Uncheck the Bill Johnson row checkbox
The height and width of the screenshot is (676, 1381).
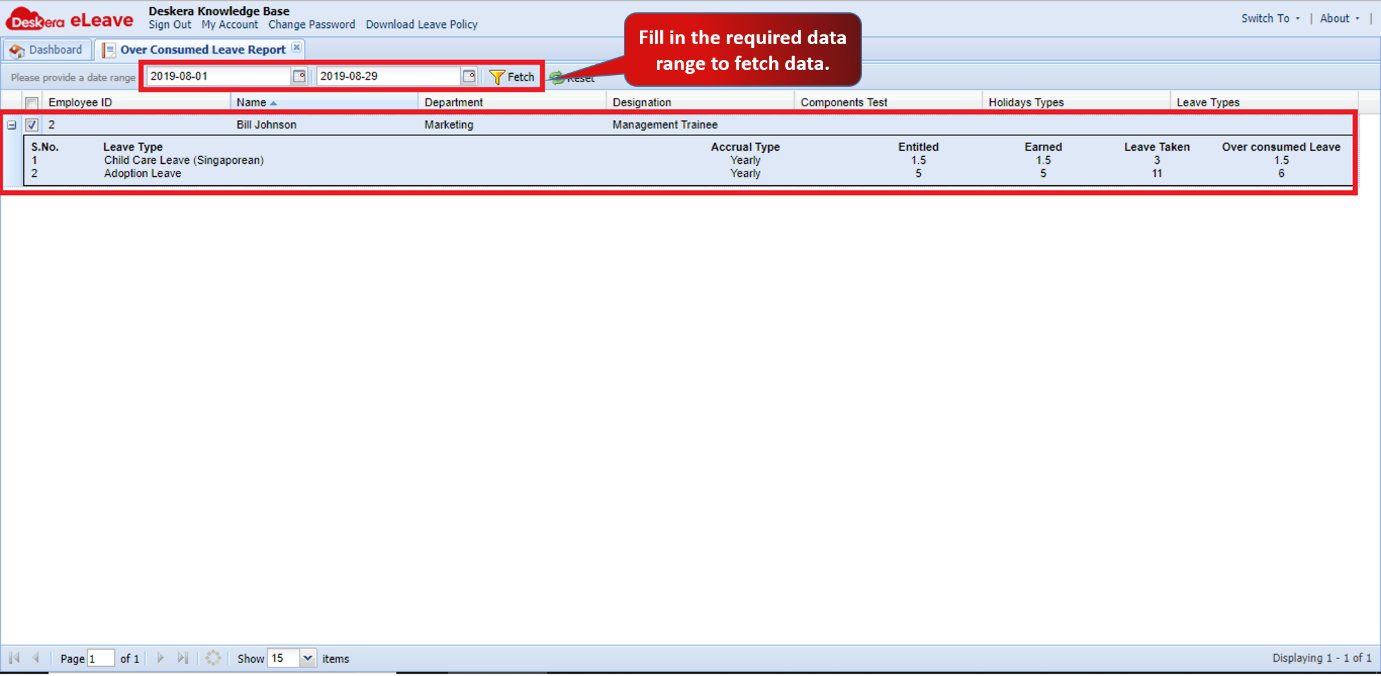(32, 125)
